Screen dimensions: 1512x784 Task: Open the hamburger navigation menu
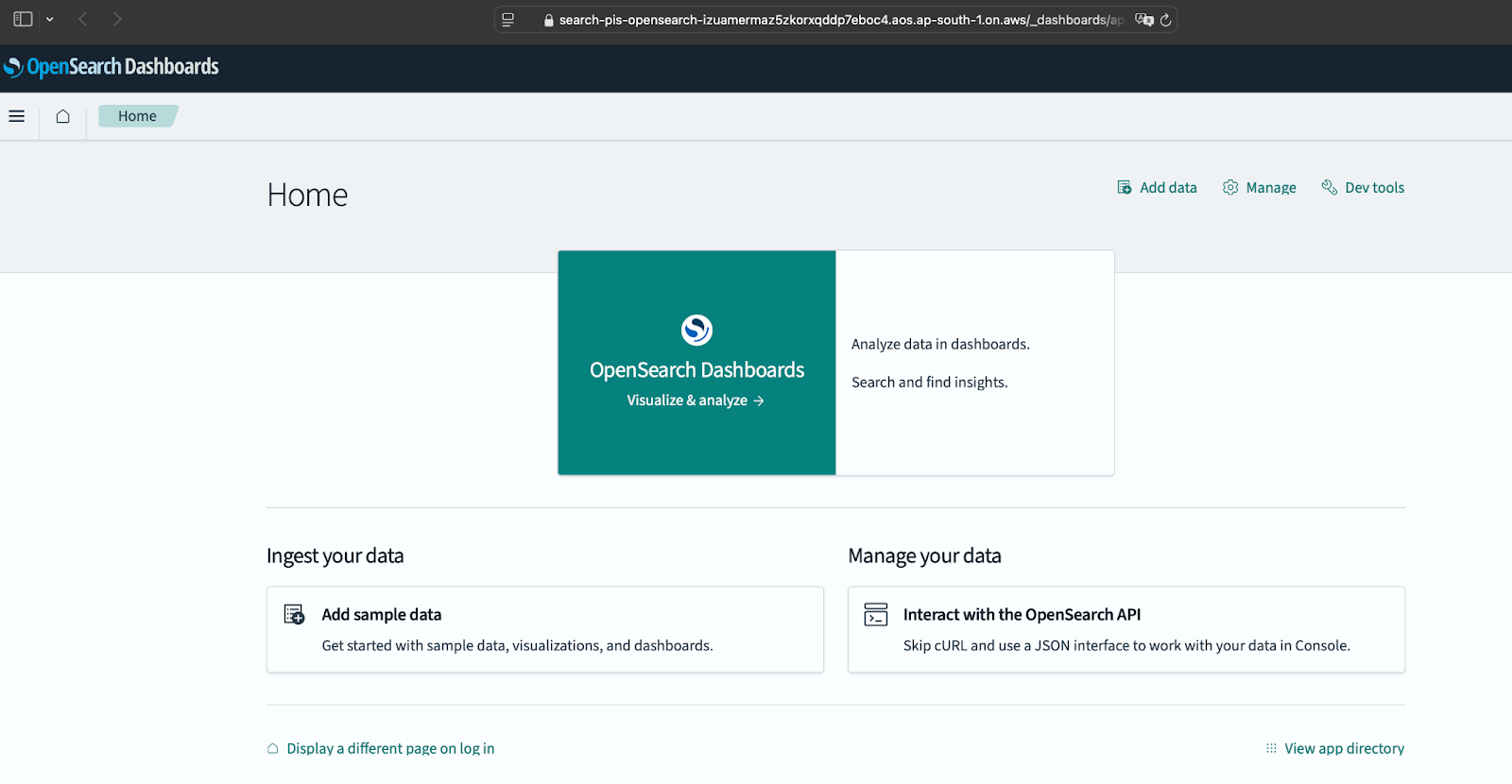(17, 116)
